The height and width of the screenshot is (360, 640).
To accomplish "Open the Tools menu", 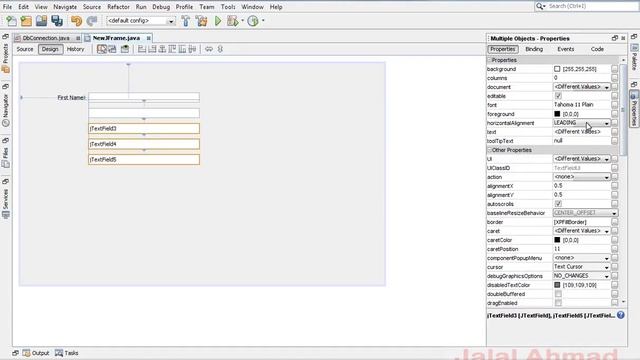I will coord(228,7).
